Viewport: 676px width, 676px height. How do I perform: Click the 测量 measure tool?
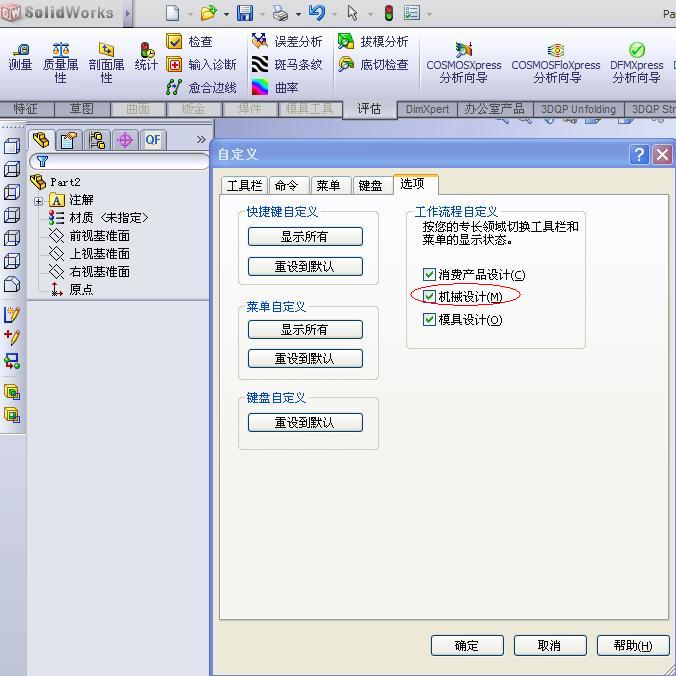(x=20, y=57)
